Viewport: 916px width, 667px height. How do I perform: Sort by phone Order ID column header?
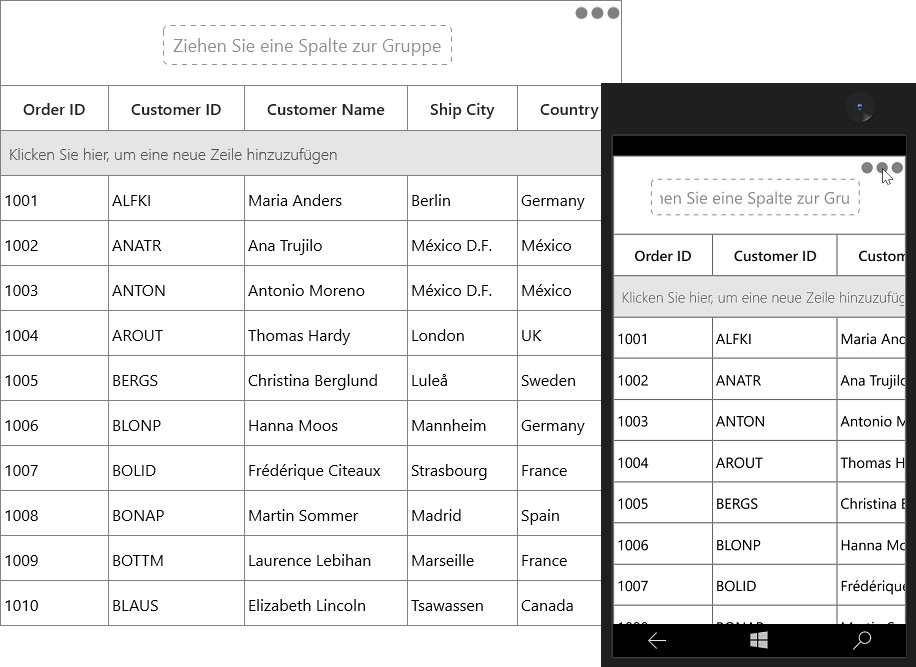(663, 256)
